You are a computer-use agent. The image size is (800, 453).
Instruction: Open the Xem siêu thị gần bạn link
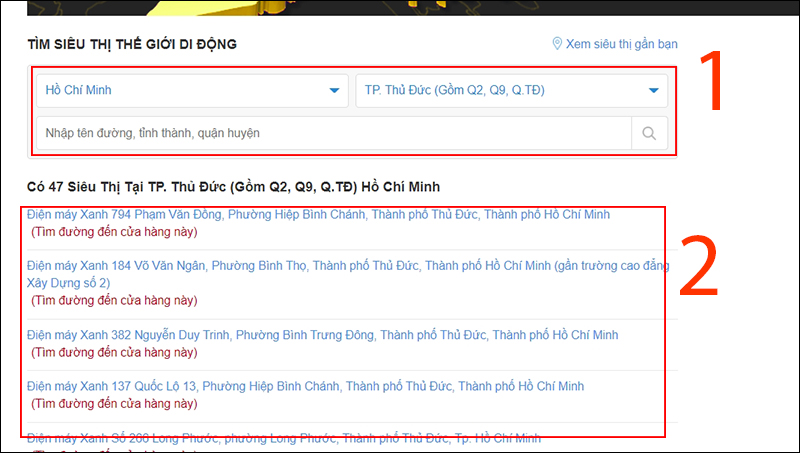point(621,44)
